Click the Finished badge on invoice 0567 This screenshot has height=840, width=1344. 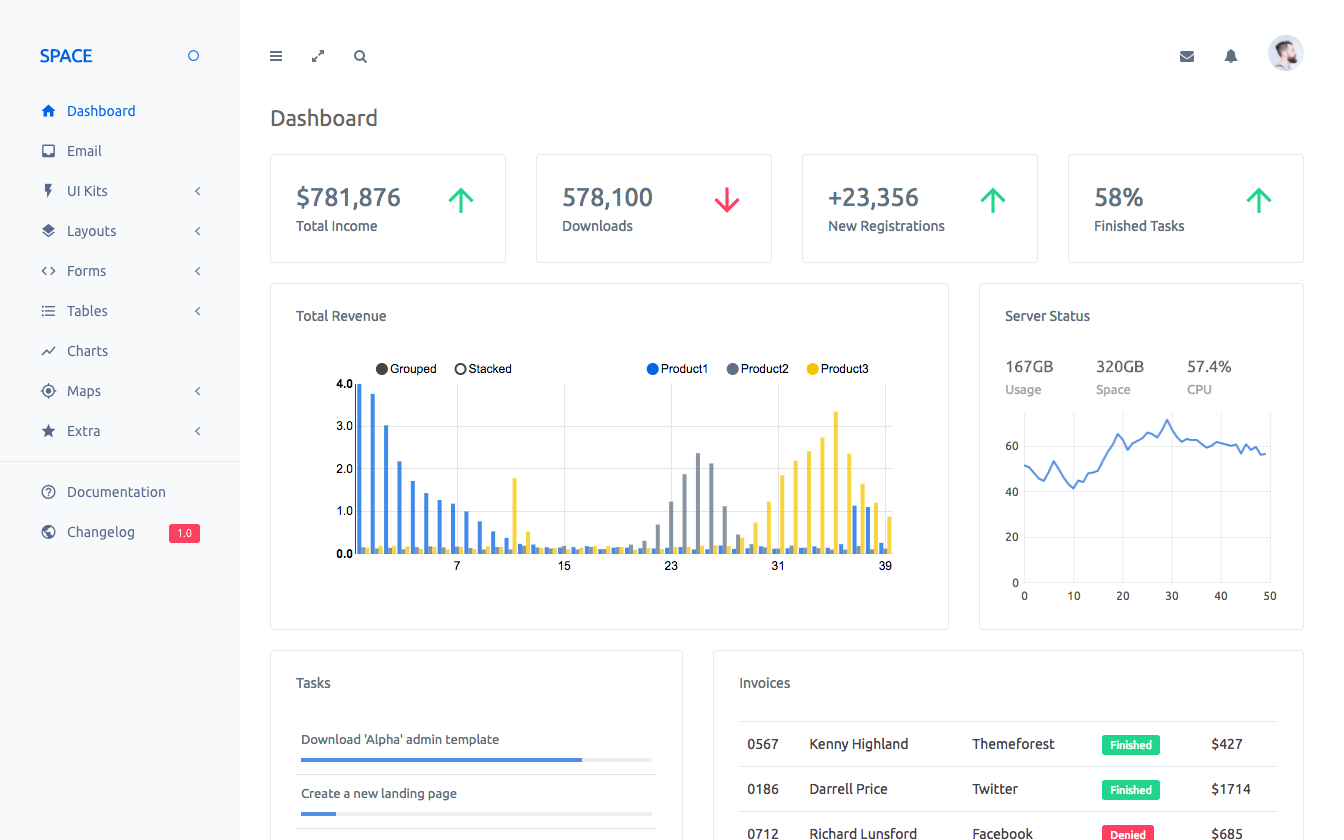(1130, 745)
